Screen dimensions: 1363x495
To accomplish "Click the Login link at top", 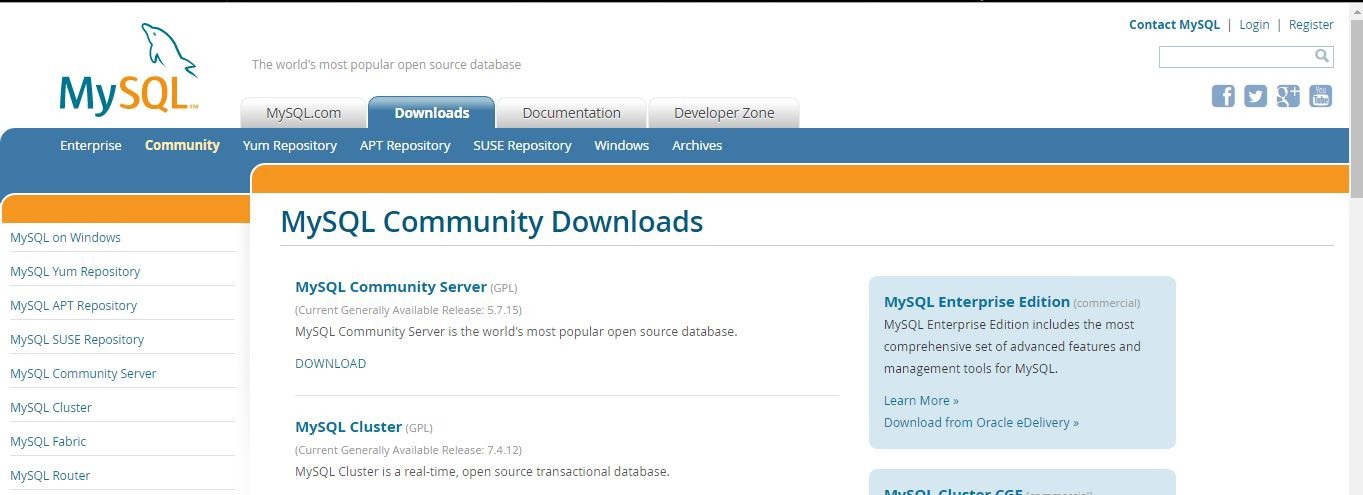I will 1254,24.
